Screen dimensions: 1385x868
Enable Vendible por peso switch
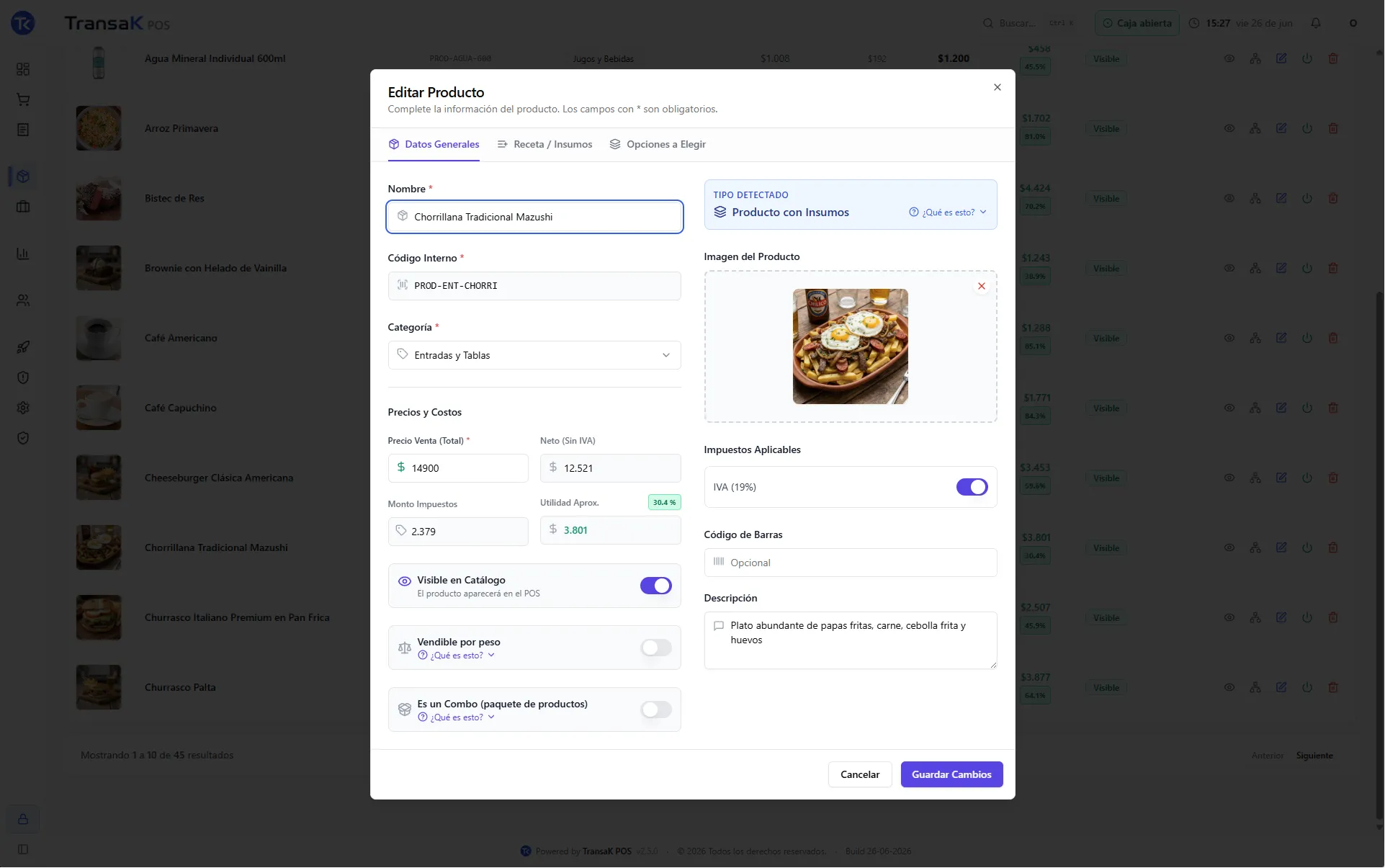pos(655,648)
